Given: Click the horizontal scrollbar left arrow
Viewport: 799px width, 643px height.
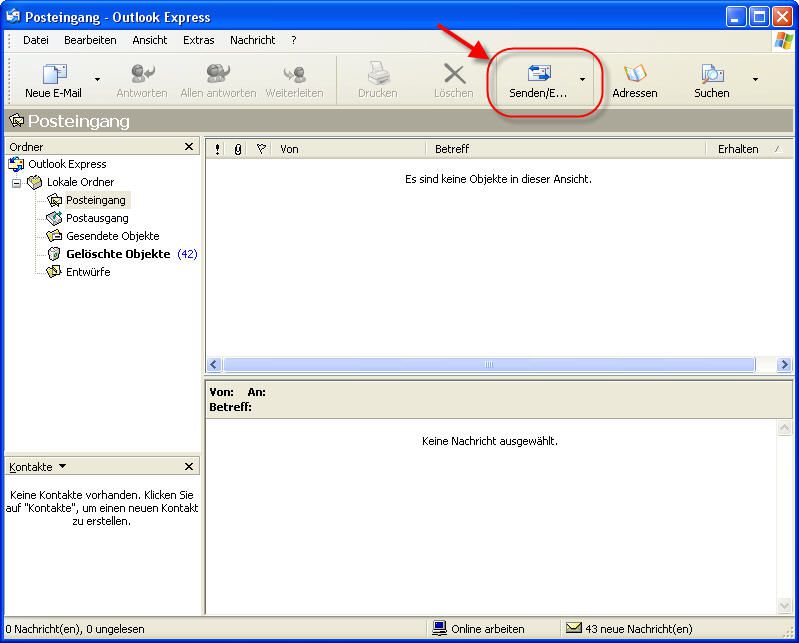Looking at the screenshot, I should pyautogui.click(x=214, y=364).
